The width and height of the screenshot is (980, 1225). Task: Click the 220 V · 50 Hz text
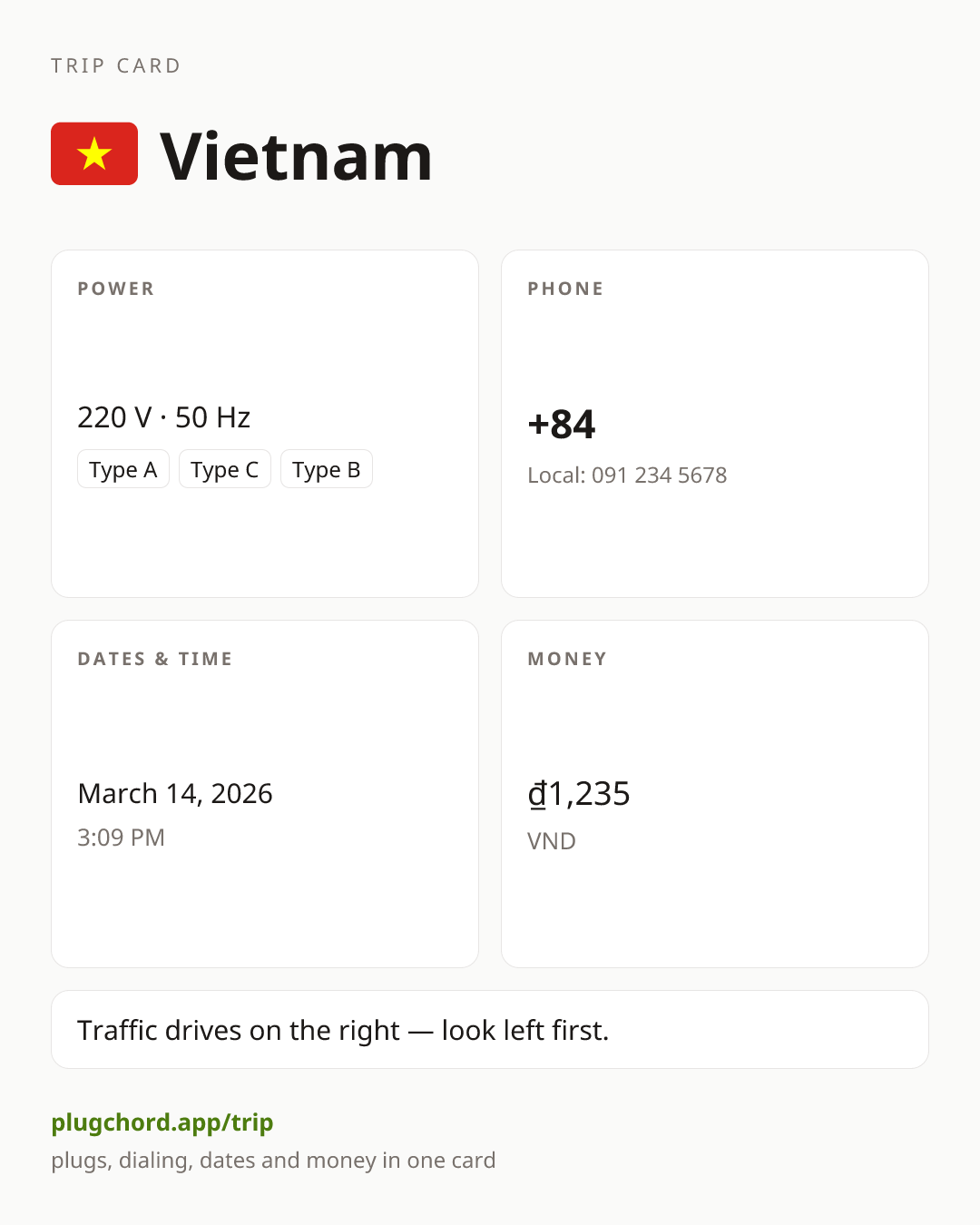click(164, 417)
